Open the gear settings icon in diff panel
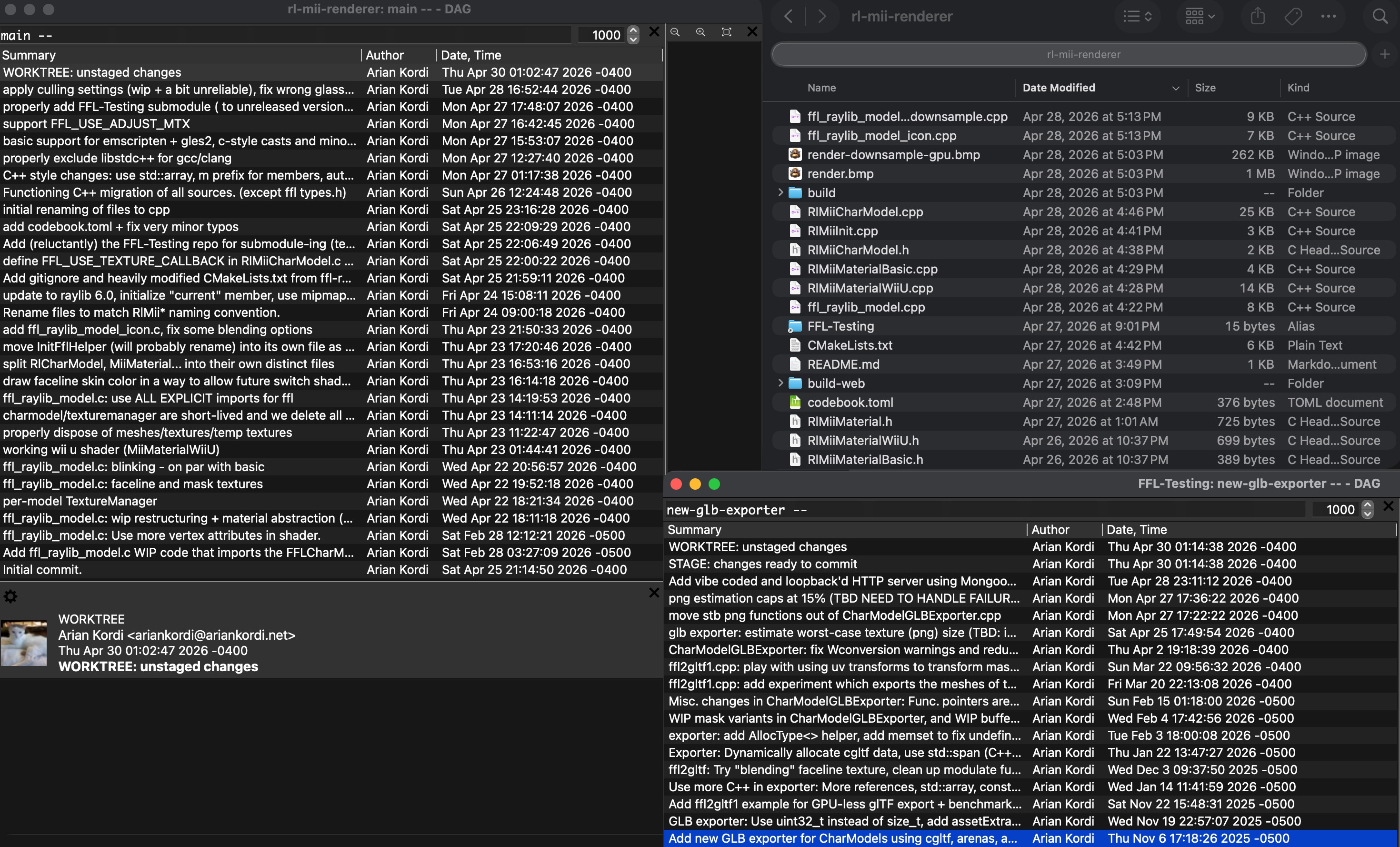 [x=10, y=596]
